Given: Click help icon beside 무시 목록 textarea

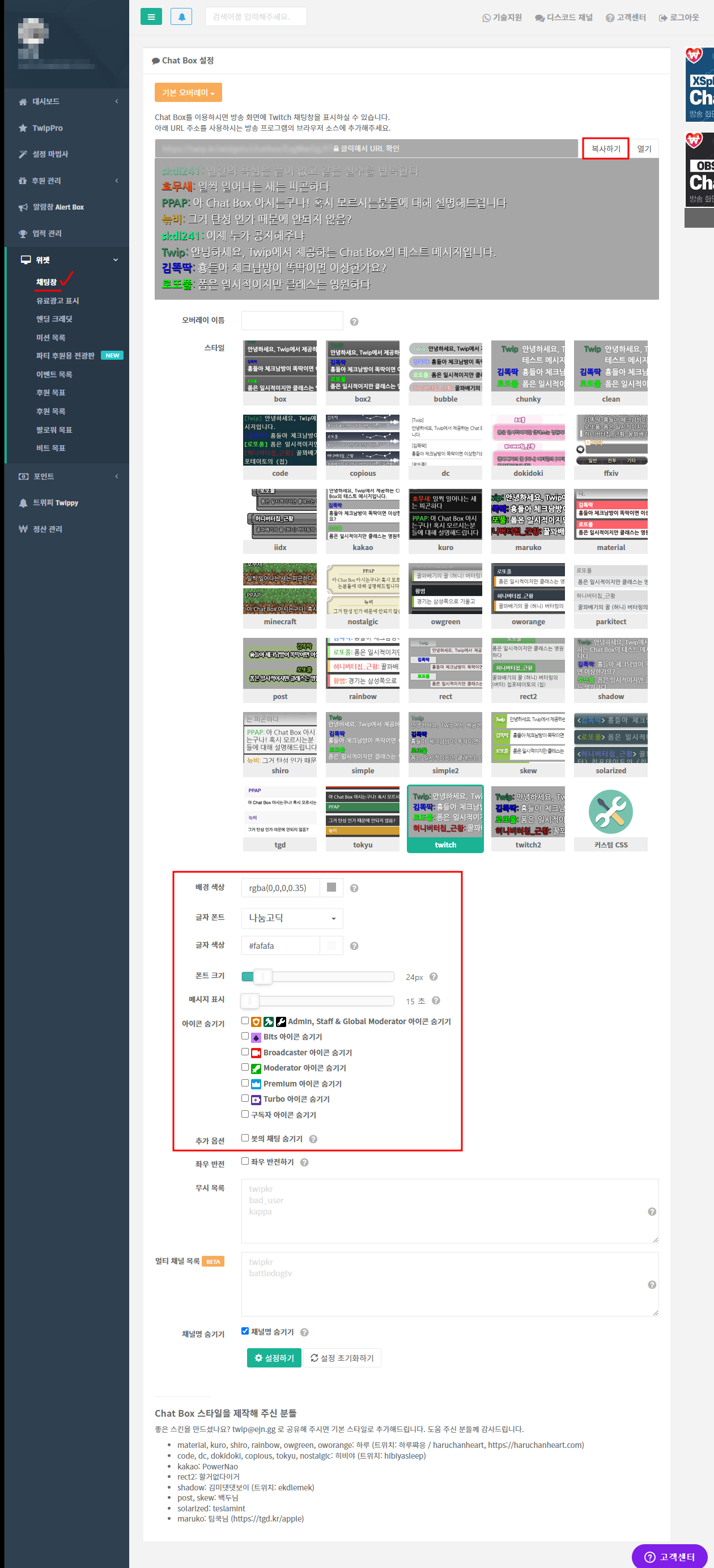Looking at the screenshot, I should point(652,1211).
